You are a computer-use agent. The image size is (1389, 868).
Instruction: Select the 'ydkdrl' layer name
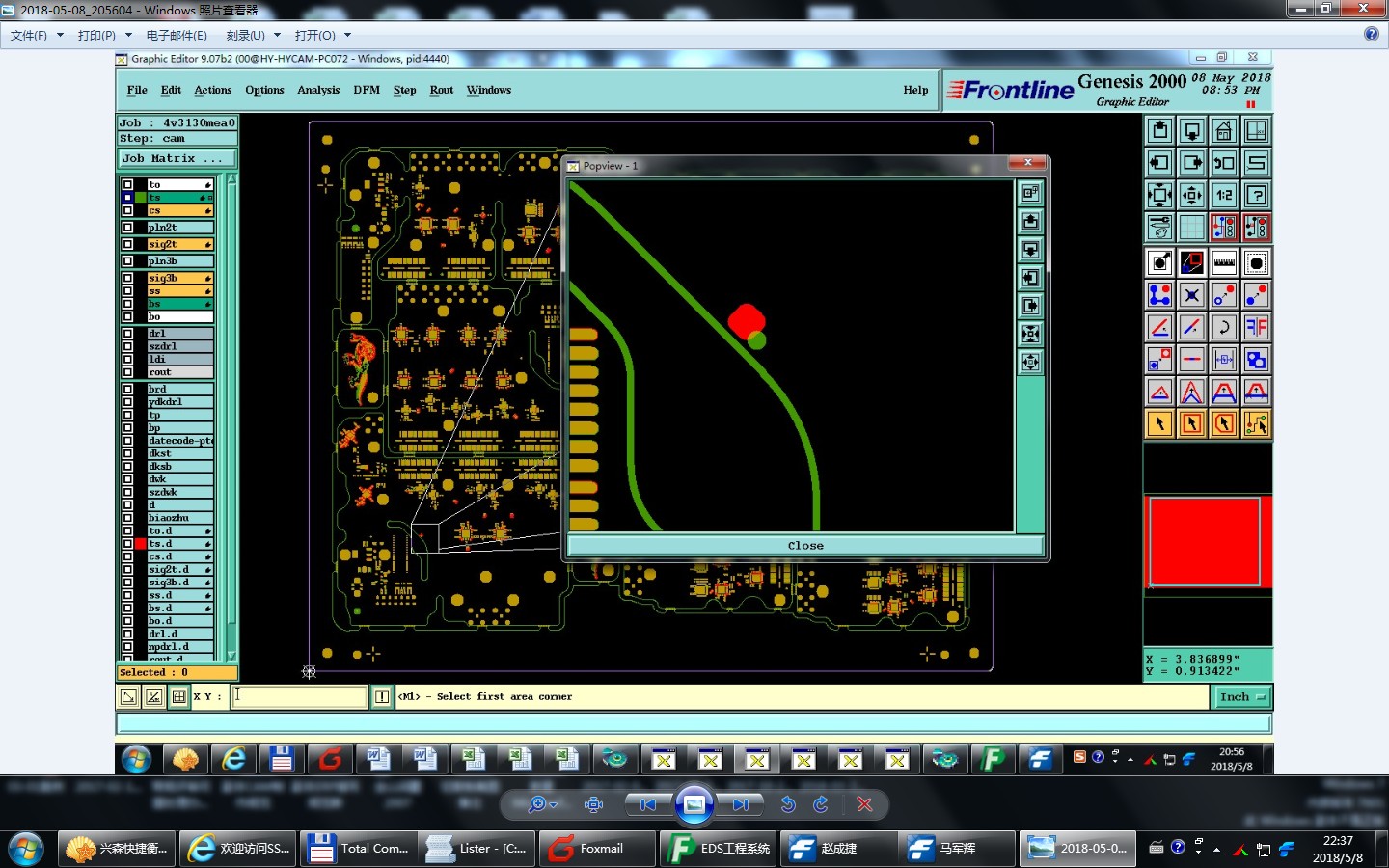tap(179, 402)
